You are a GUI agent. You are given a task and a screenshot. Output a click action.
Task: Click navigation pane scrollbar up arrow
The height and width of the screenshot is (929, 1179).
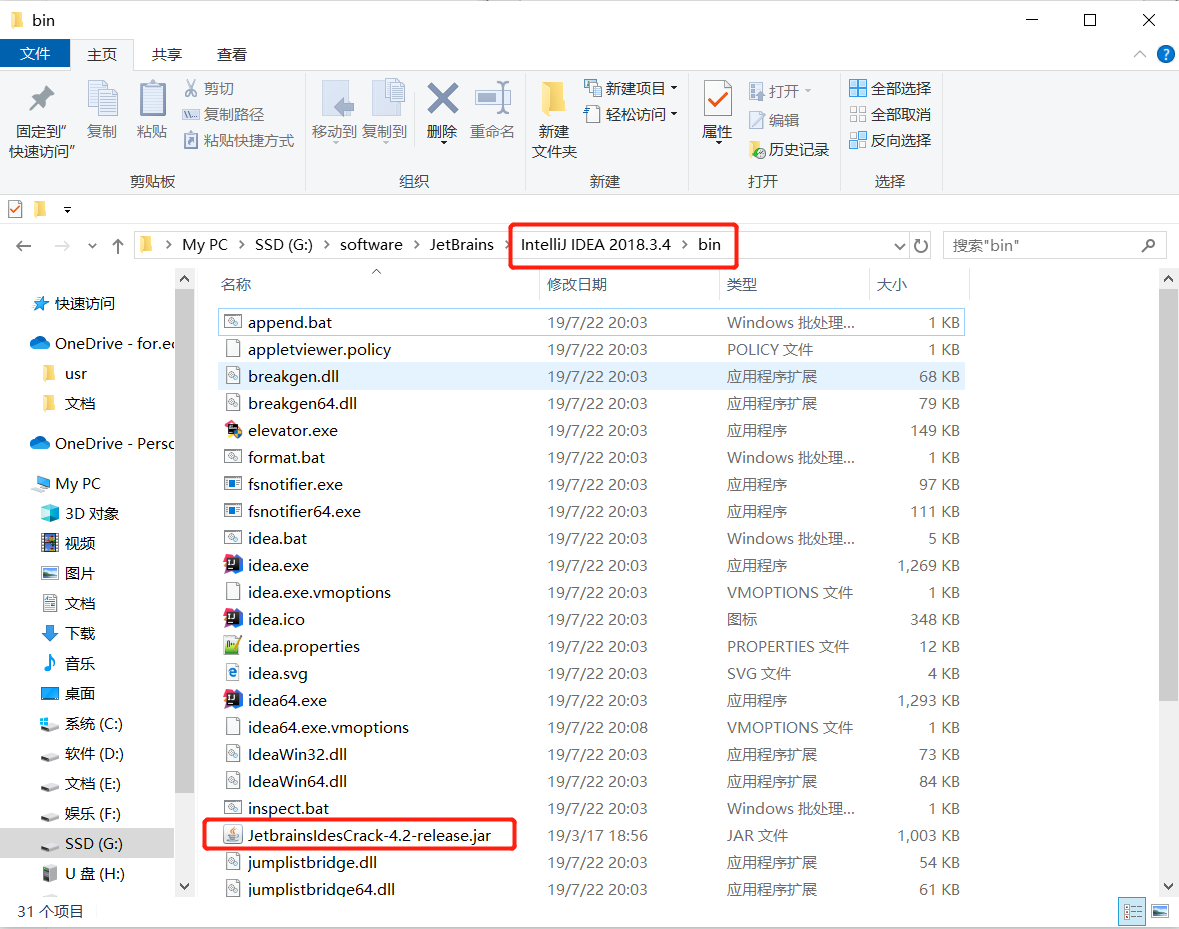point(184,279)
